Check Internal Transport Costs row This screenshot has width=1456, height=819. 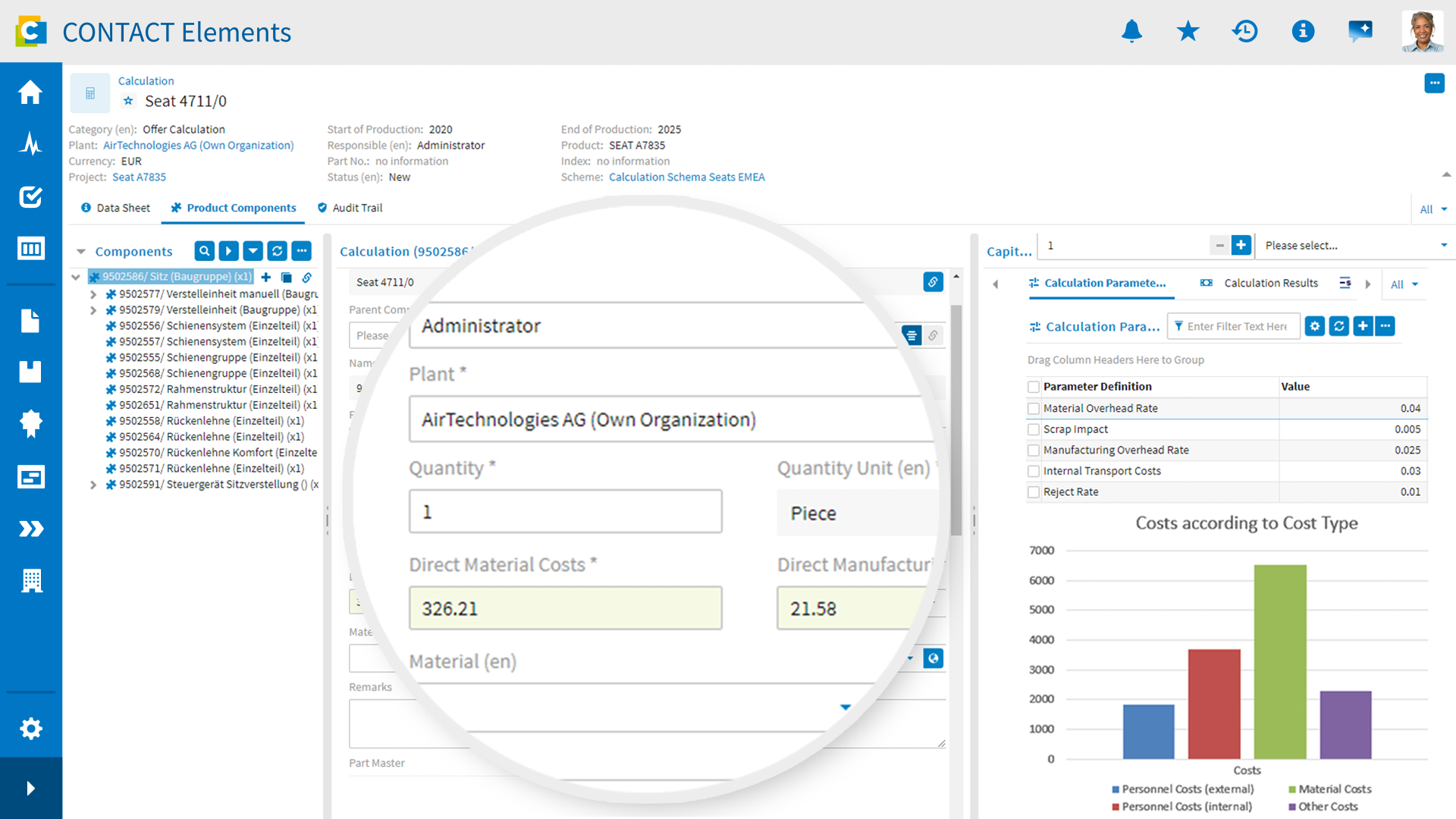pyautogui.click(x=1034, y=471)
